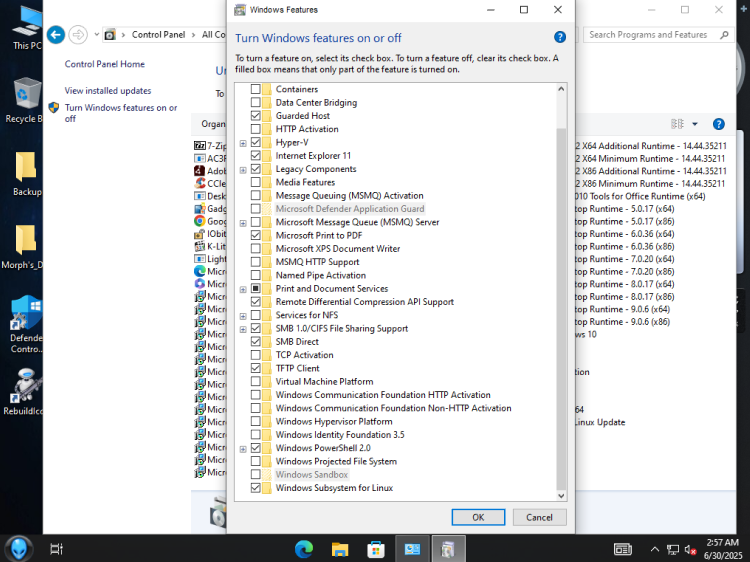Toggle Remote Differential Compression API Support
Viewport: 750px width, 562px height.
pos(255,302)
